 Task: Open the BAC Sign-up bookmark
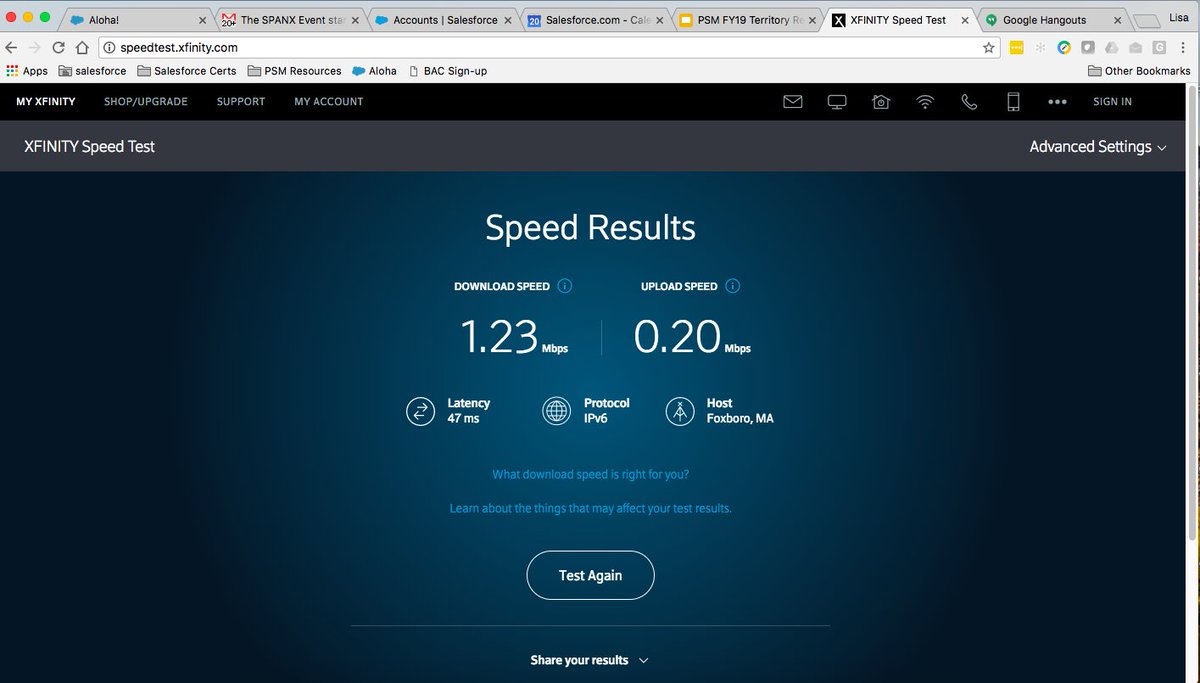tap(447, 71)
